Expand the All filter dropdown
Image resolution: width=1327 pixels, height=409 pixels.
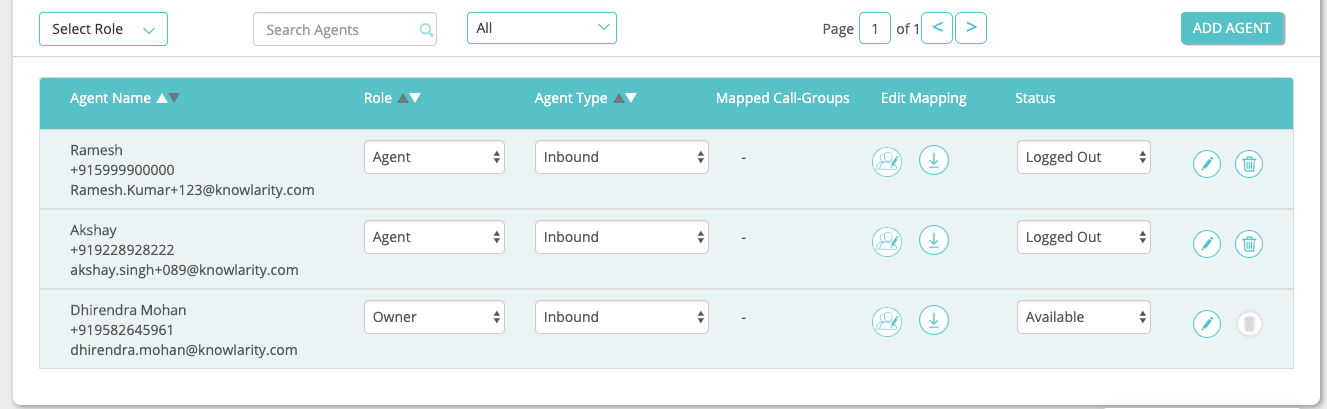[541, 28]
